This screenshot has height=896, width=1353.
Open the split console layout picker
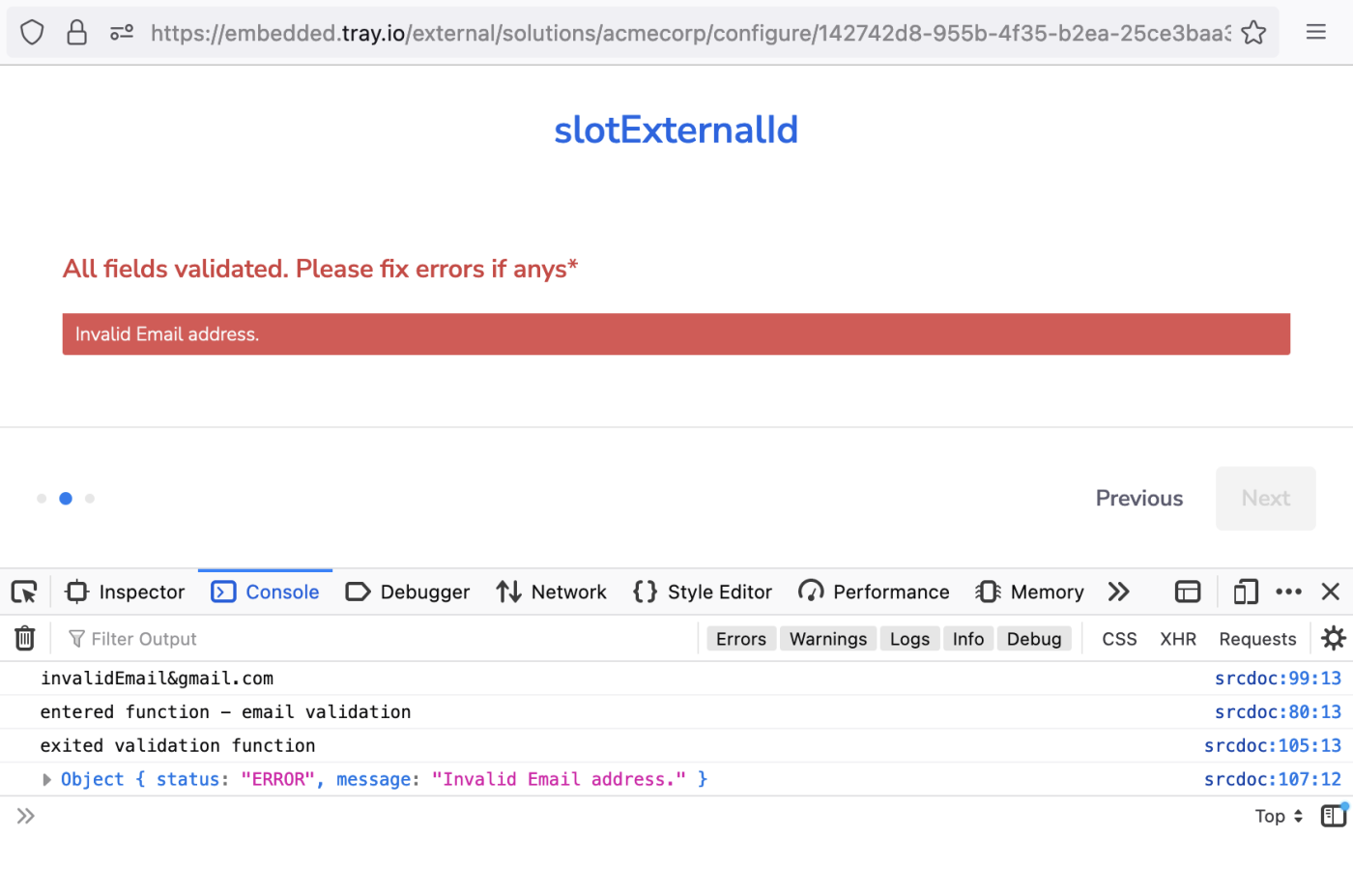1188,591
